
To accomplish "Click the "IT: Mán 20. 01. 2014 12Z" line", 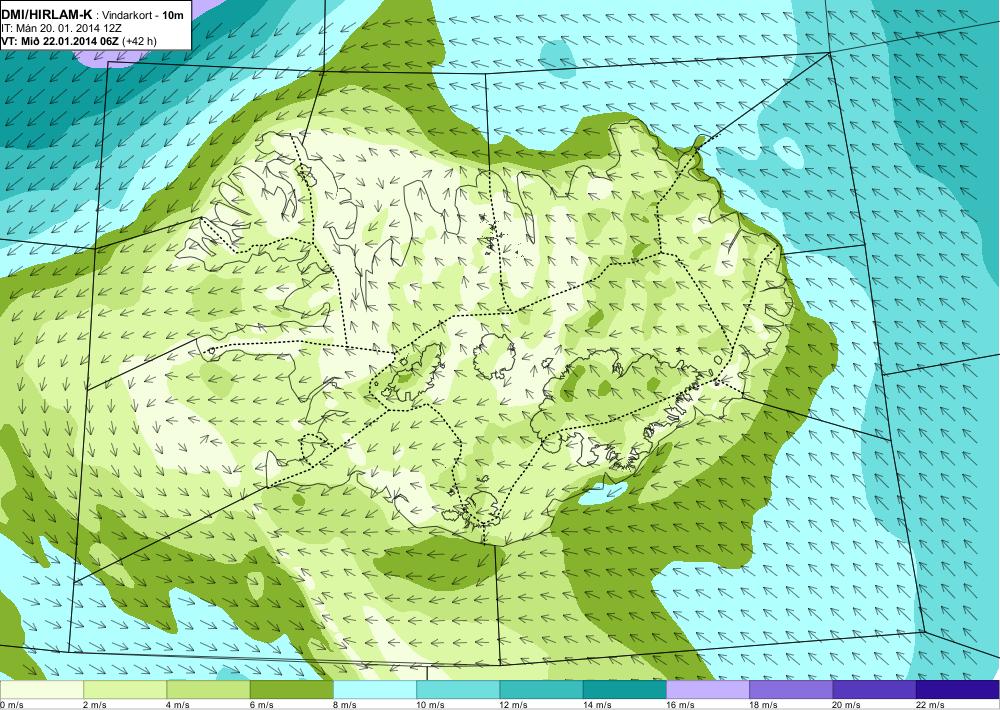I will coord(62,28).
